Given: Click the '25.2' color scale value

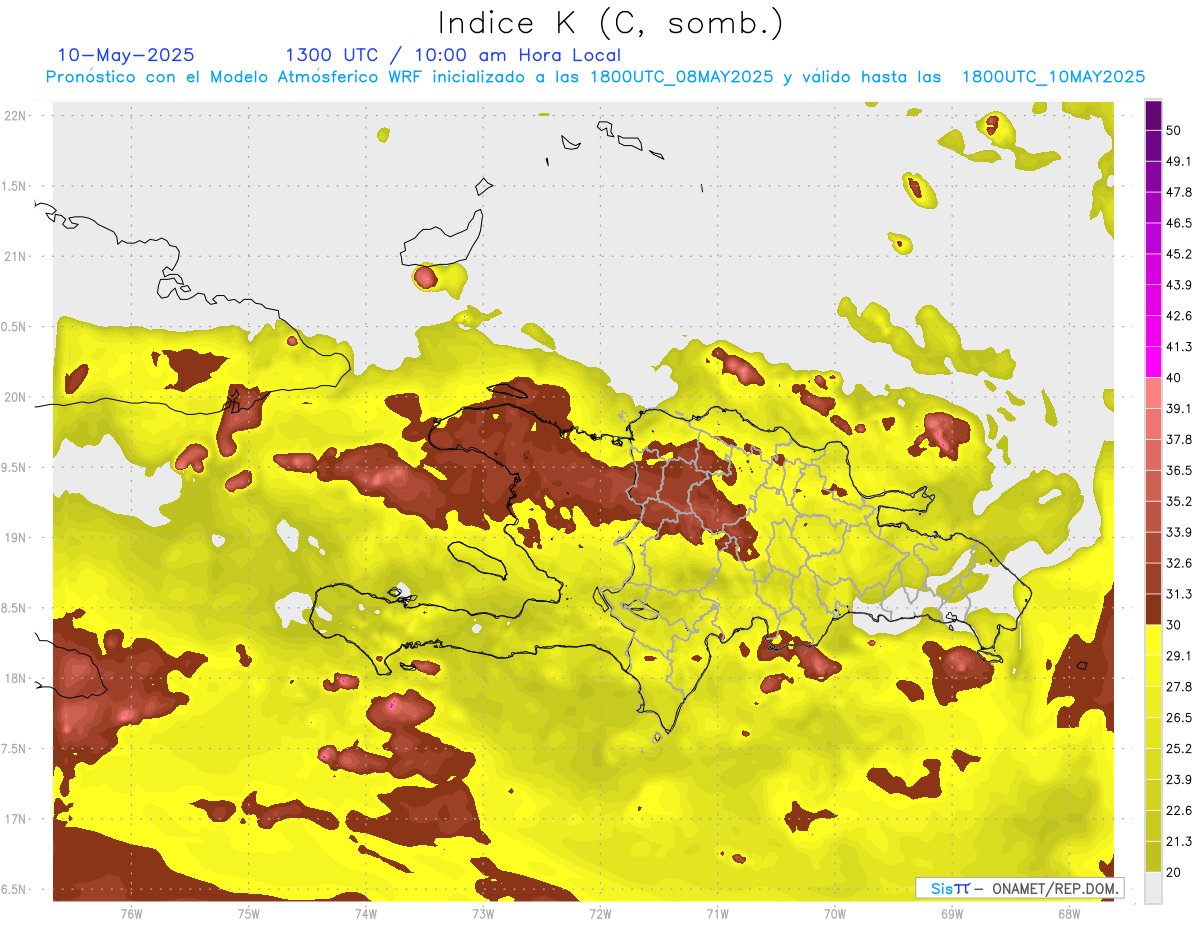Looking at the screenshot, I should click(1179, 749).
